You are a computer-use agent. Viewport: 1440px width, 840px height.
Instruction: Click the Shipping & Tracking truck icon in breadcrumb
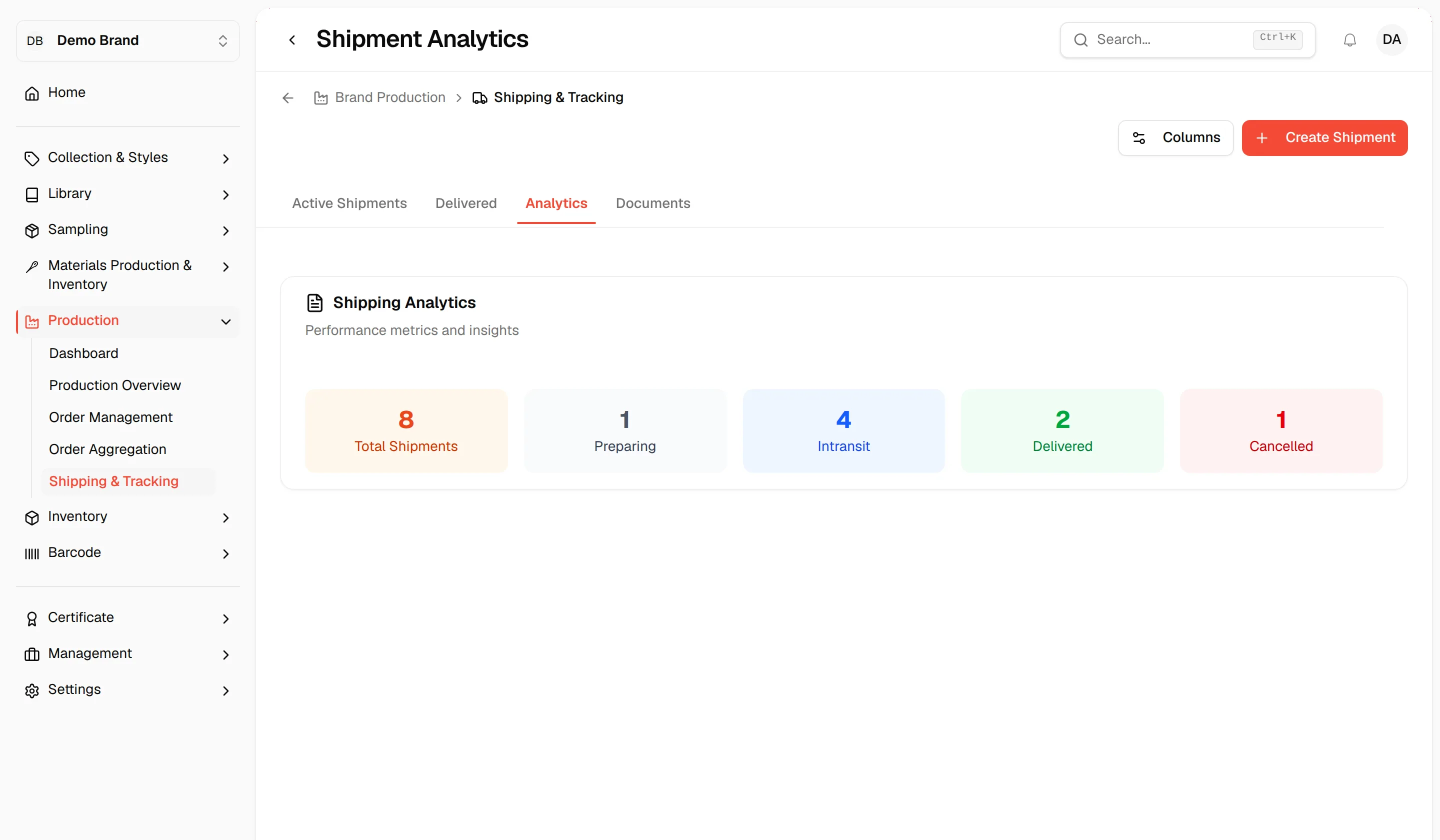(x=479, y=98)
